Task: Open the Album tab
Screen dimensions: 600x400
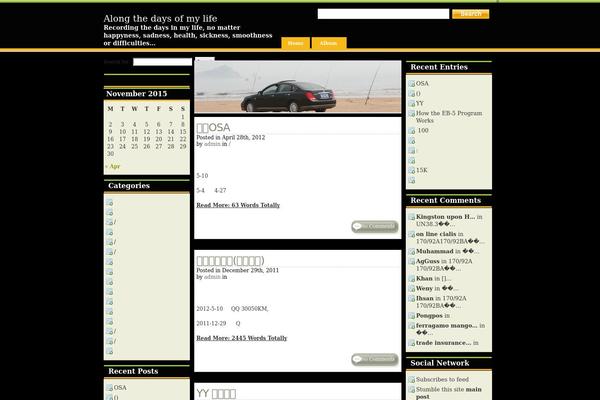Action: (329, 43)
